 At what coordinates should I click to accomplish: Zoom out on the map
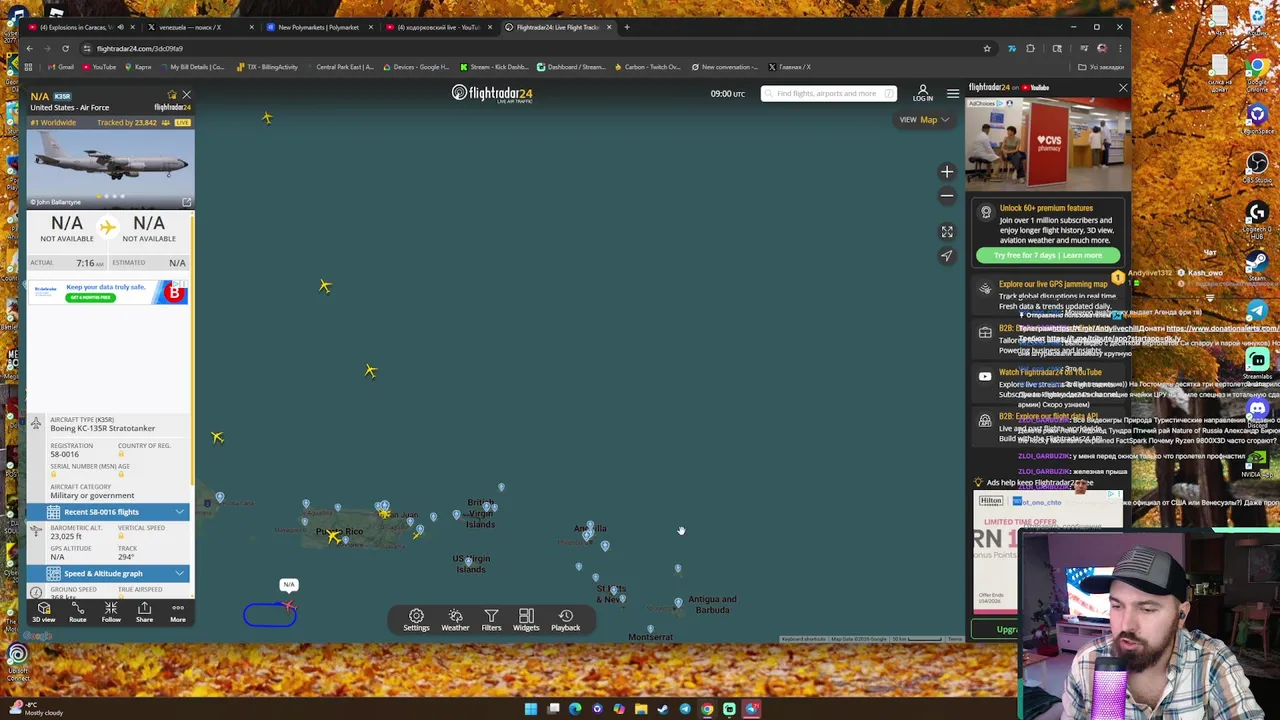tap(947, 196)
